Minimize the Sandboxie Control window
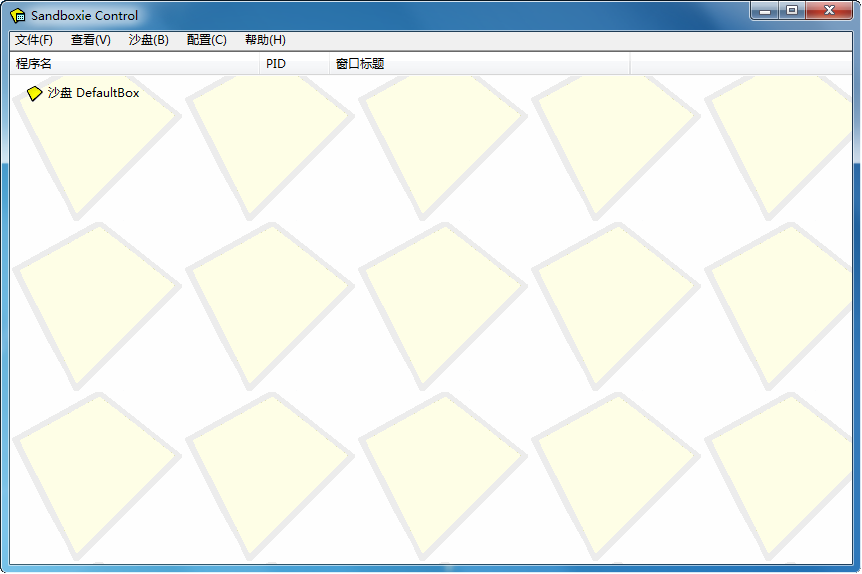Image resolution: width=862 pixels, height=574 pixels. point(767,10)
